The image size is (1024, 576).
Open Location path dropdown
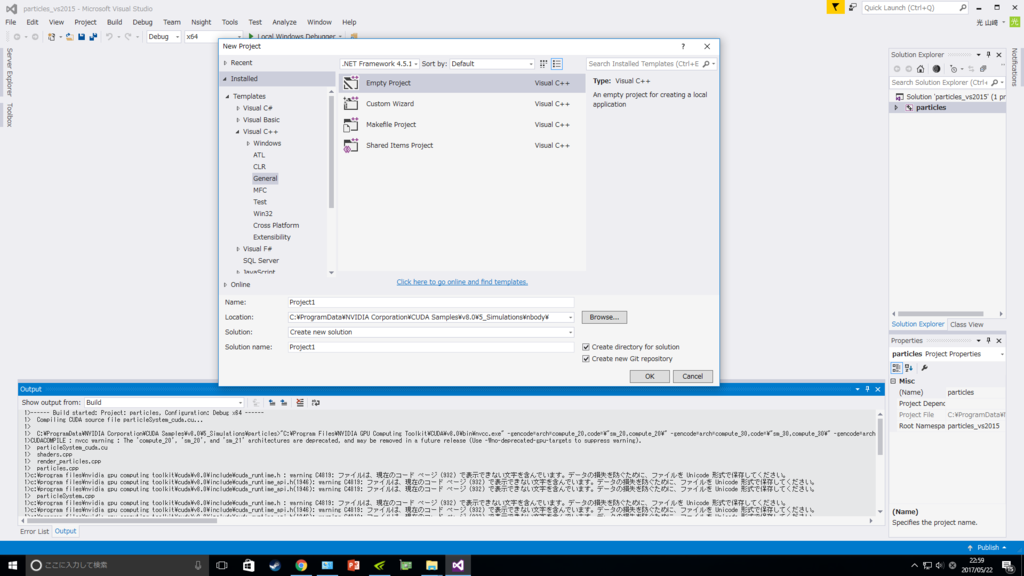[570, 317]
